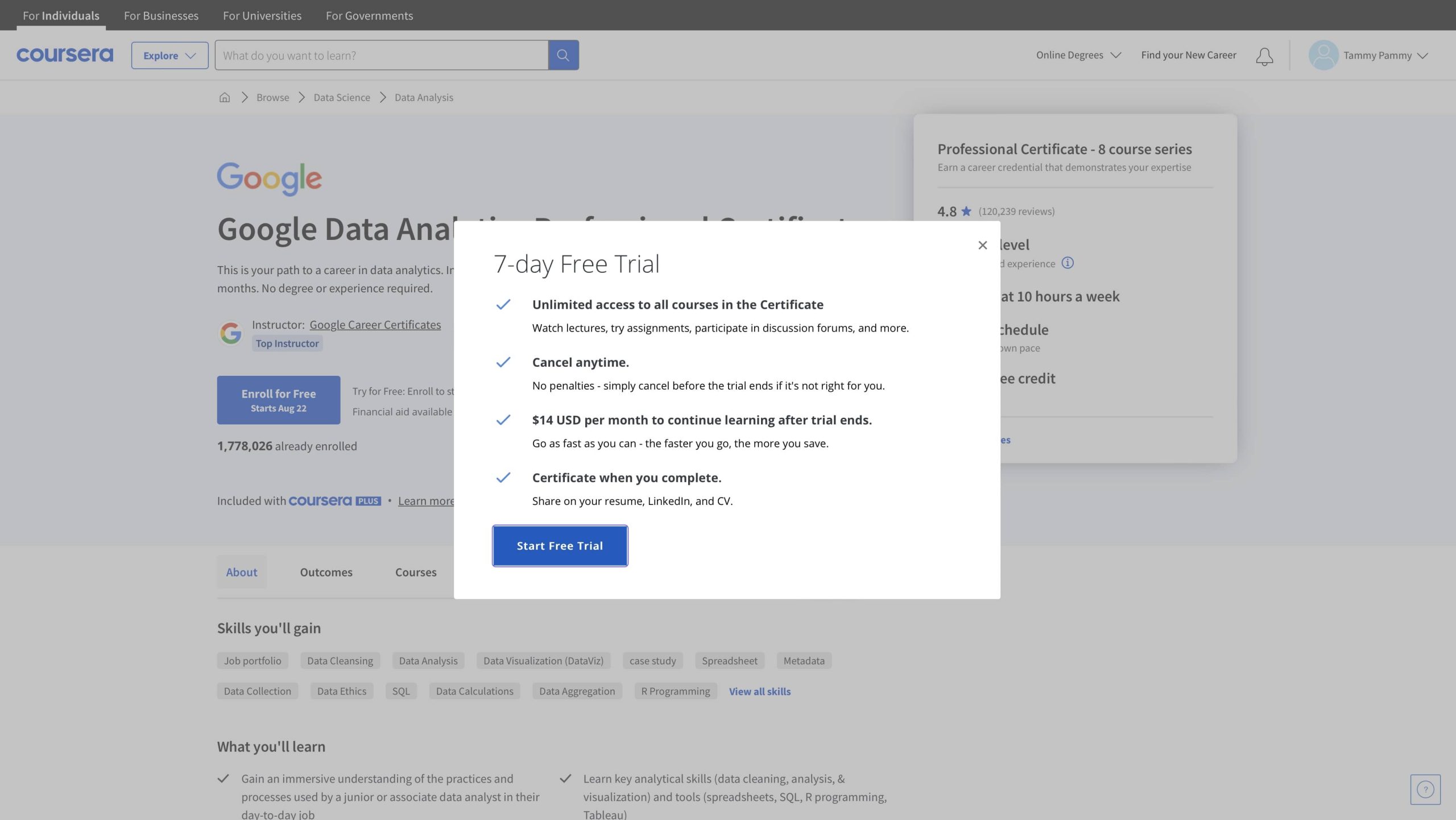Open the help question mark widget
The height and width of the screenshot is (820, 1456).
click(x=1425, y=789)
